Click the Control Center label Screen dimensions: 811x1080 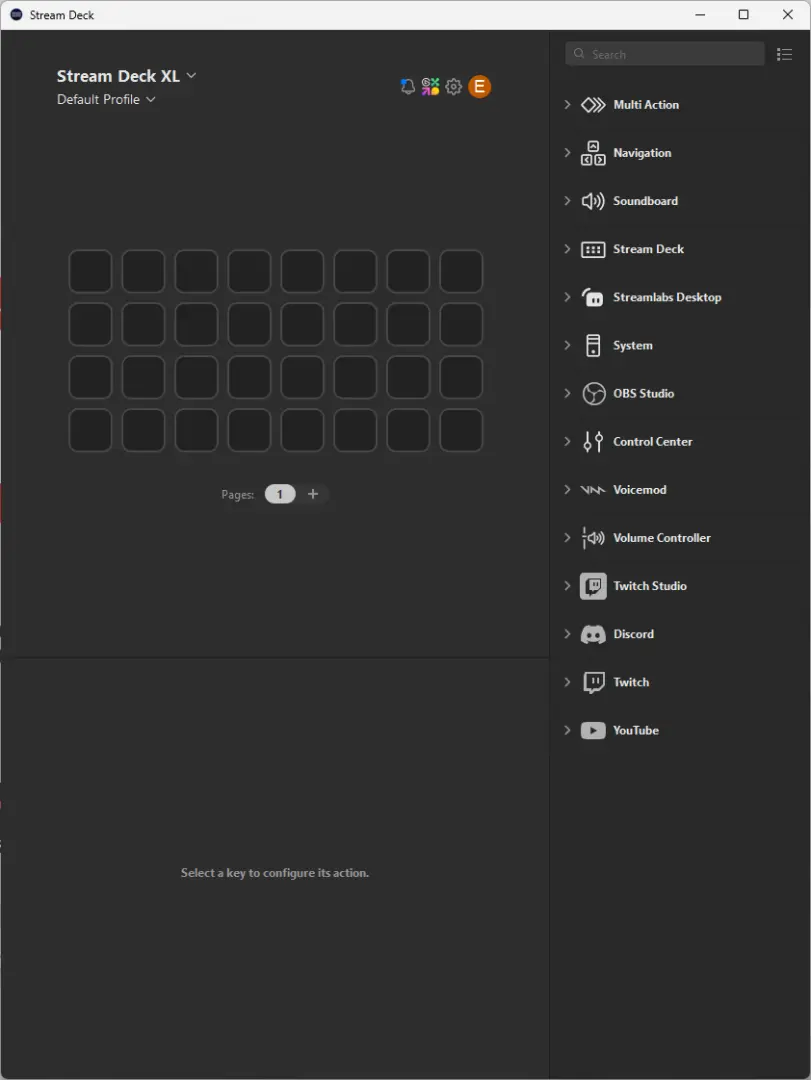(x=653, y=442)
